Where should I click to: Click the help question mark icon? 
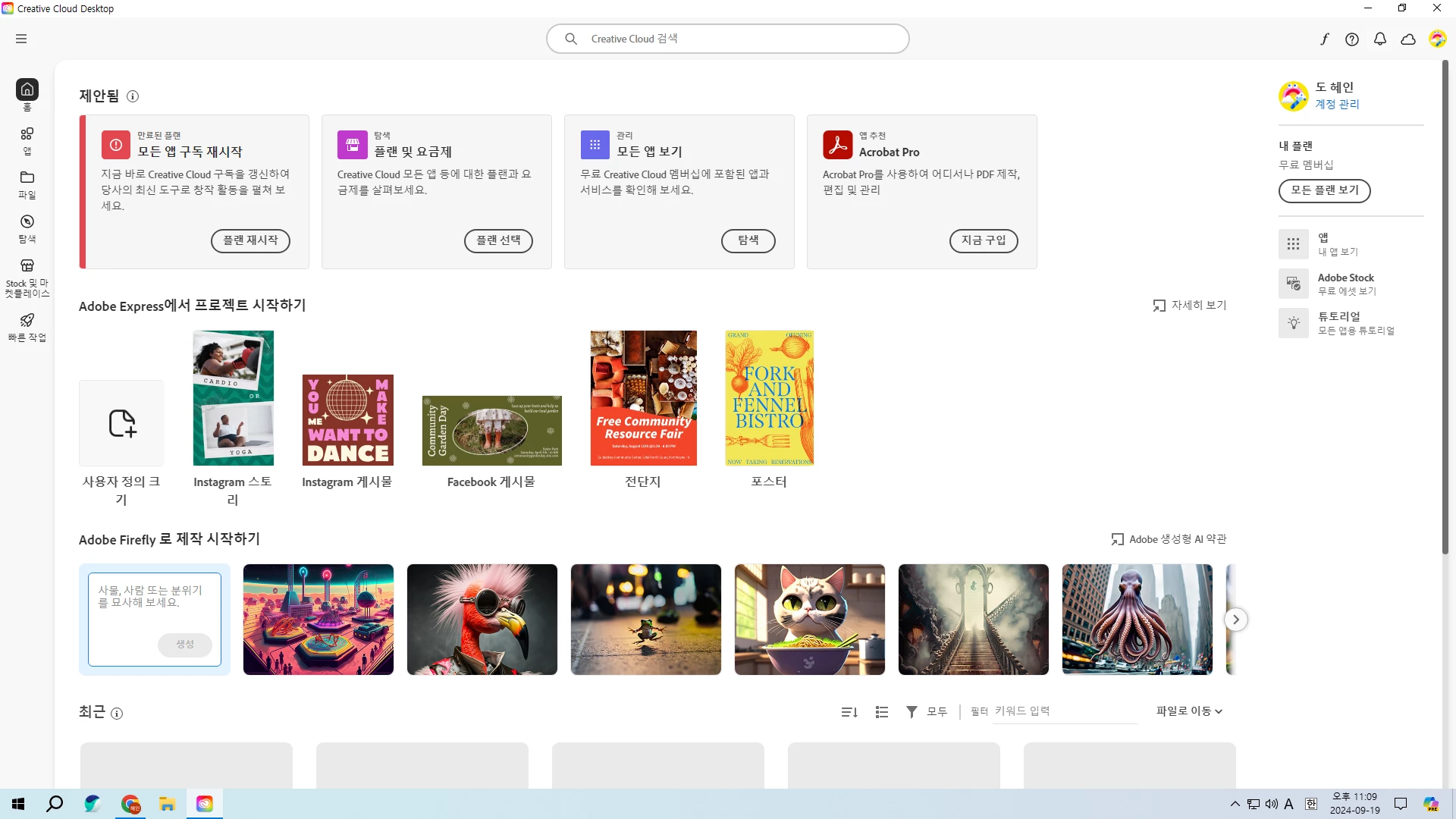pyautogui.click(x=1352, y=39)
